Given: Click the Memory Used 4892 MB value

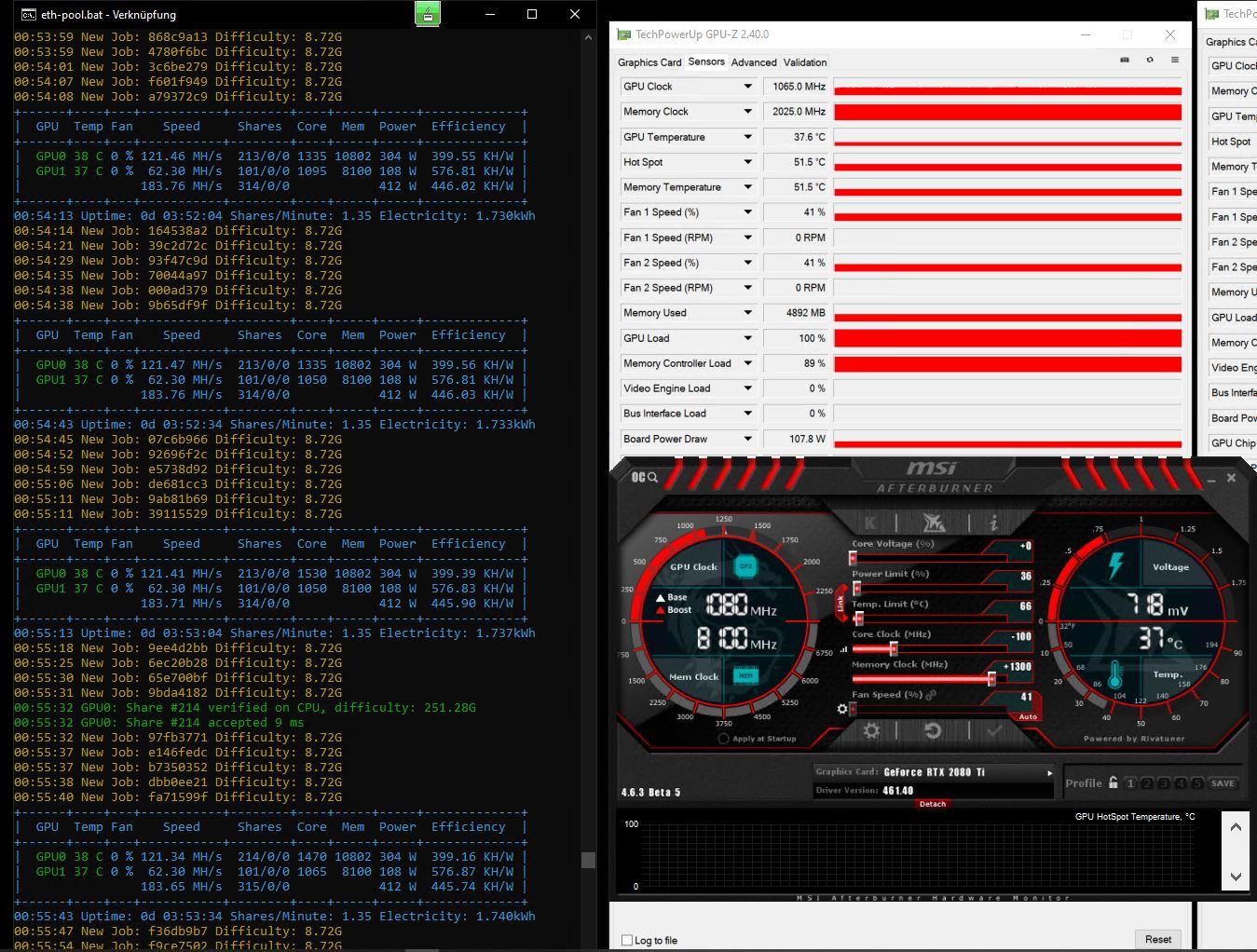Looking at the screenshot, I should [796, 313].
